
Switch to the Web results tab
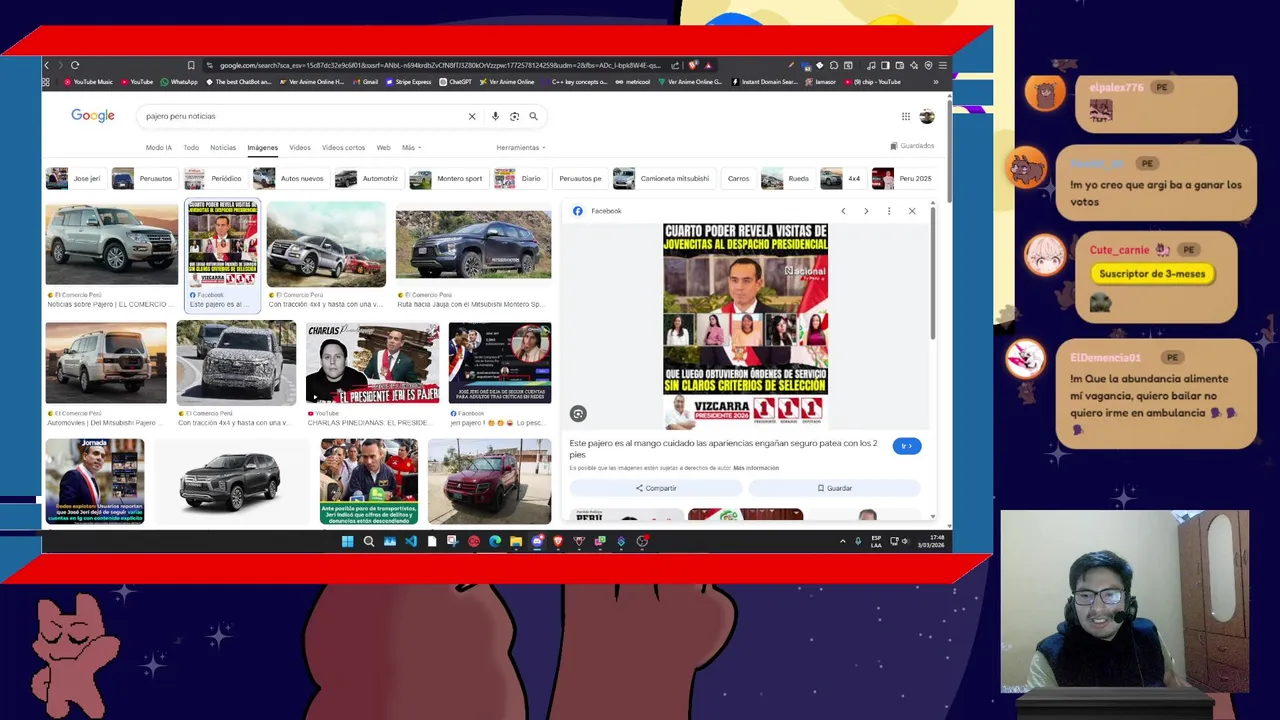[x=383, y=147]
